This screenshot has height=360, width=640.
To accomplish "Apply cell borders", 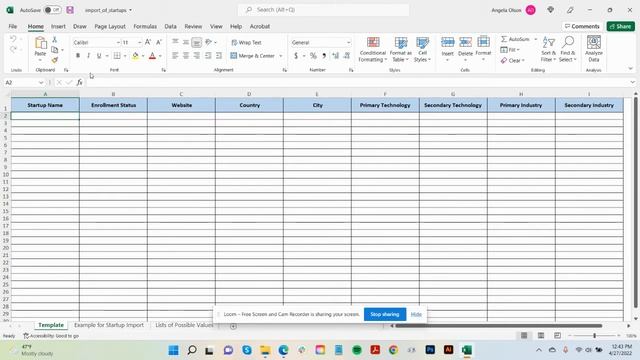I will [x=117, y=56].
